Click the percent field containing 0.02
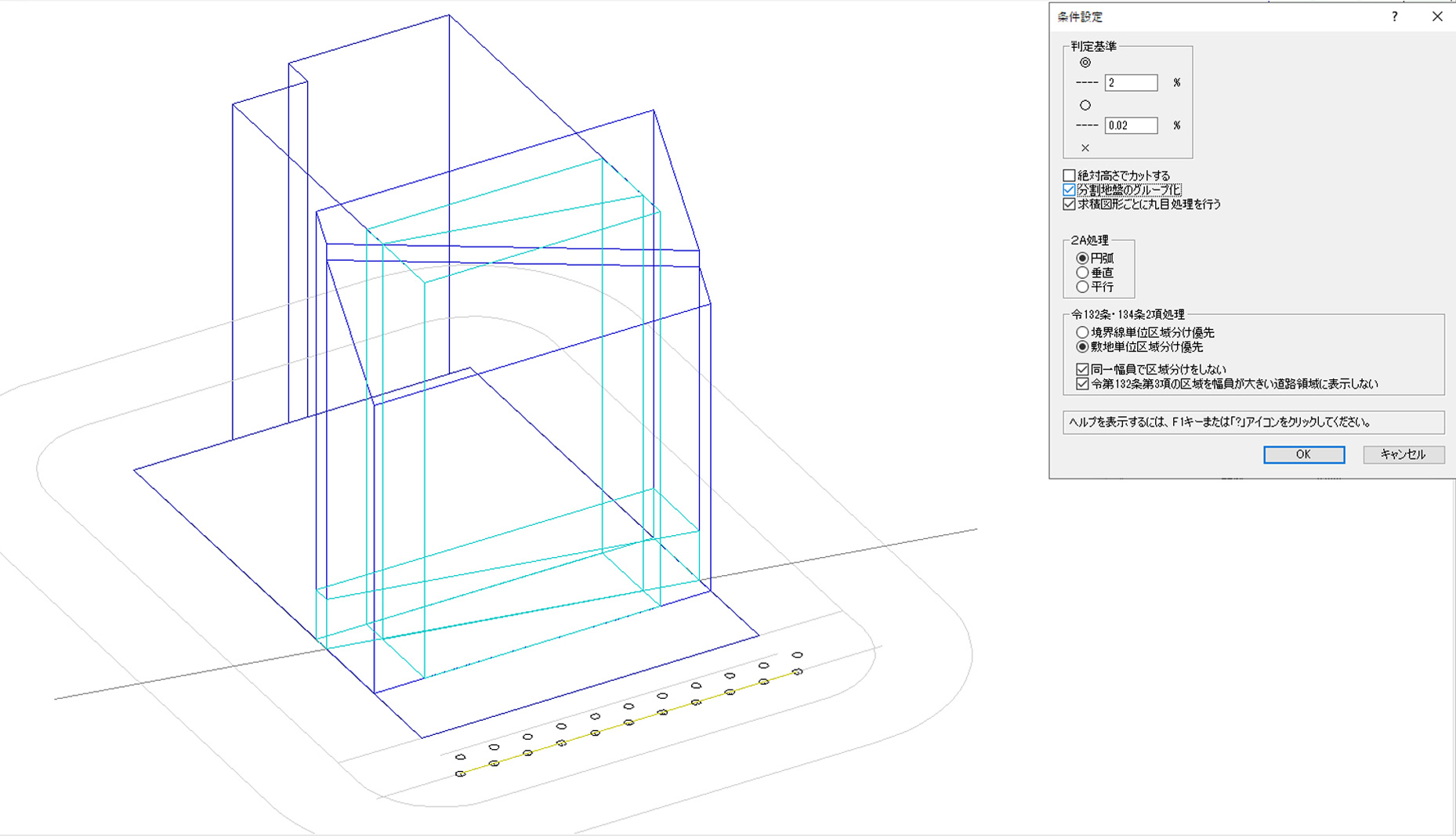This screenshot has height=836, width=1456. pos(1131,125)
